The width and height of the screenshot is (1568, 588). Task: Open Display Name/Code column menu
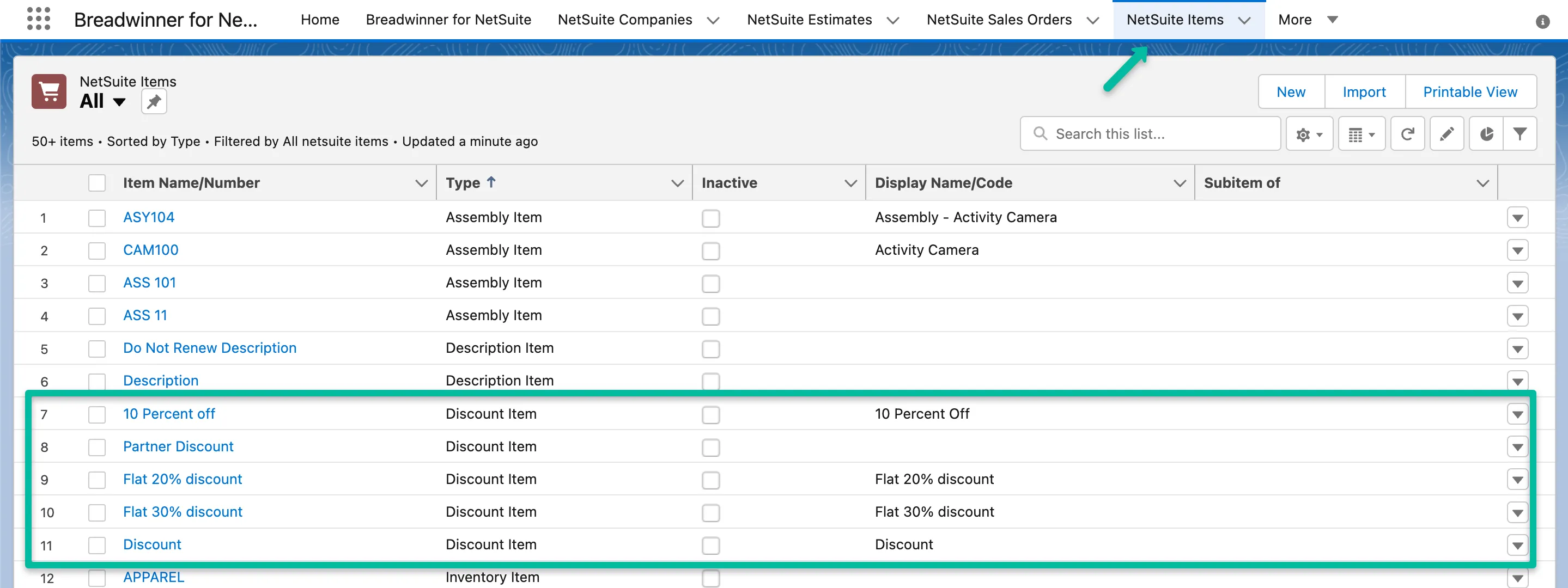pyautogui.click(x=1180, y=183)
